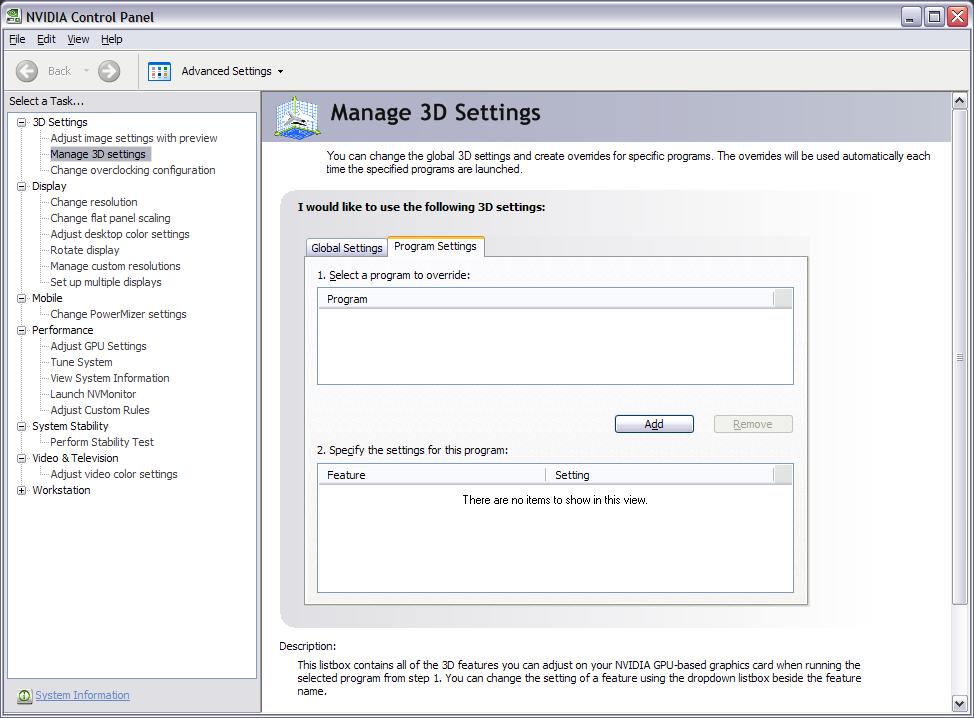Open Change overclocking configuration

pyautogui.click(x=132, y=170)
